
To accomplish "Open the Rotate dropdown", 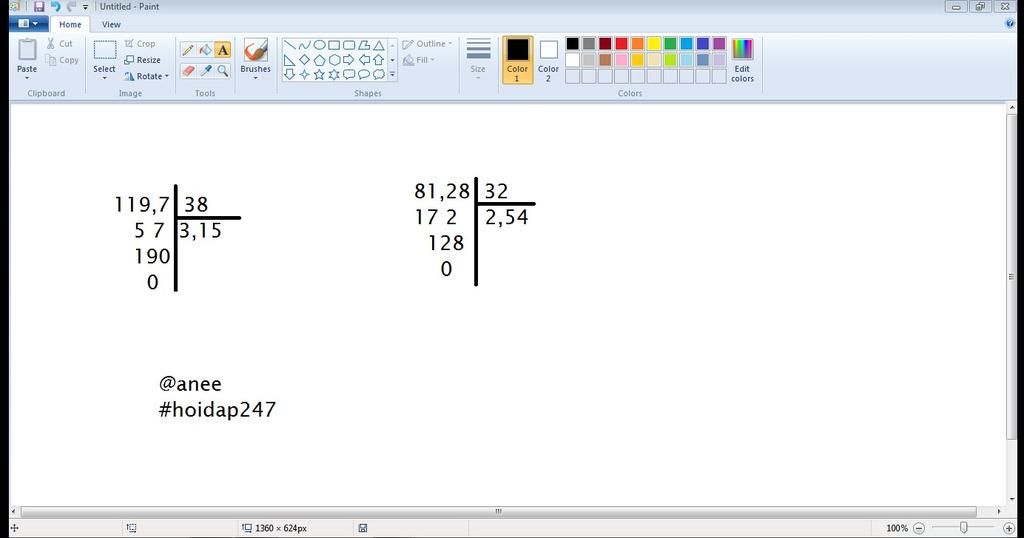I will (x=147, y=76).
